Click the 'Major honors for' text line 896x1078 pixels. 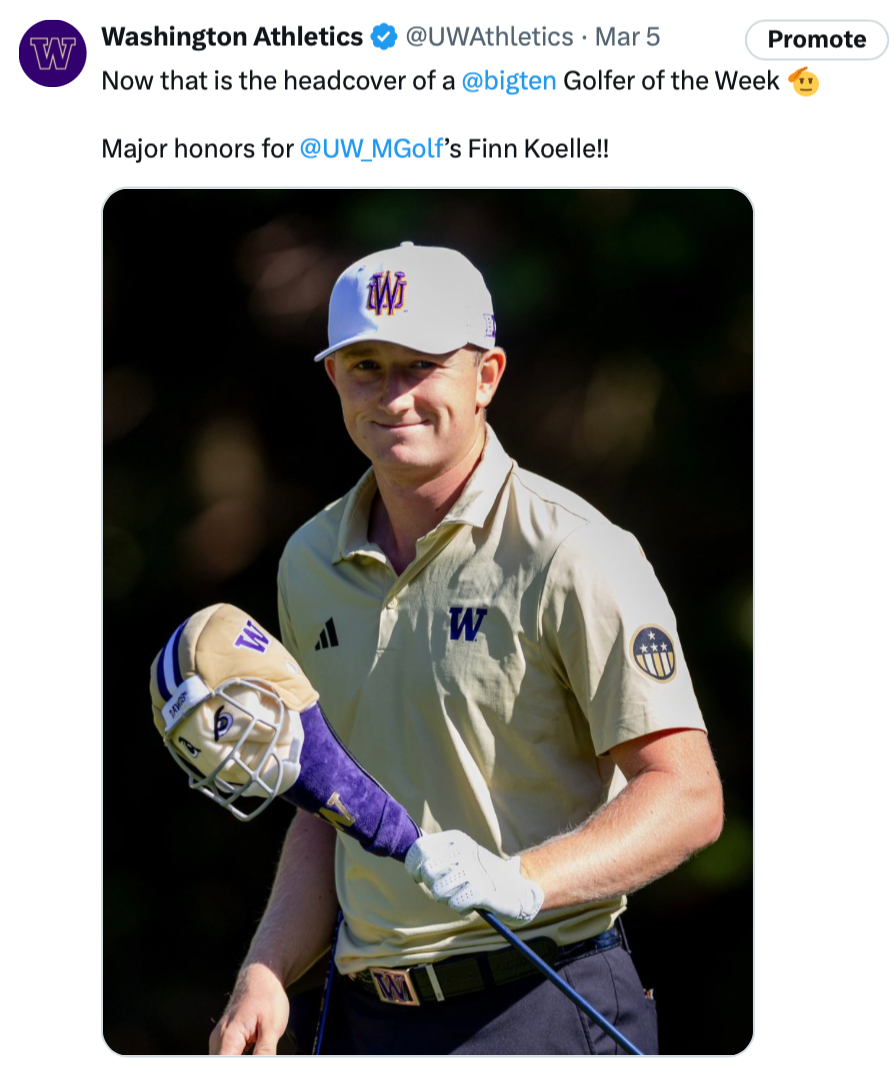point(197,148)
